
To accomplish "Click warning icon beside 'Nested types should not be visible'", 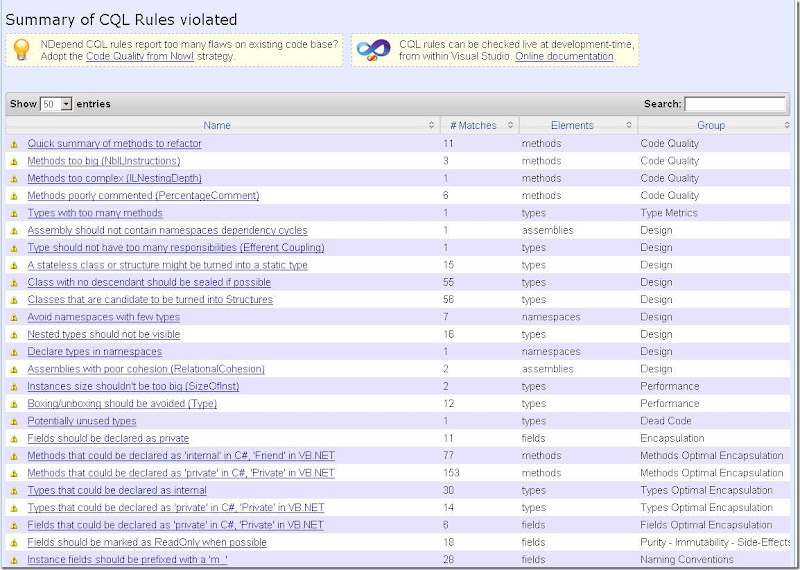I will coord(14,335).
